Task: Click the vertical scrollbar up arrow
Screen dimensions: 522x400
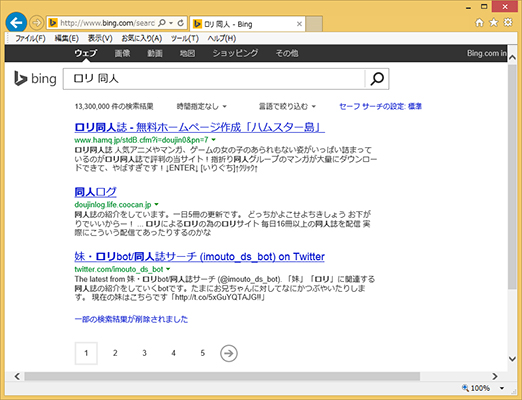Action: 512,57
